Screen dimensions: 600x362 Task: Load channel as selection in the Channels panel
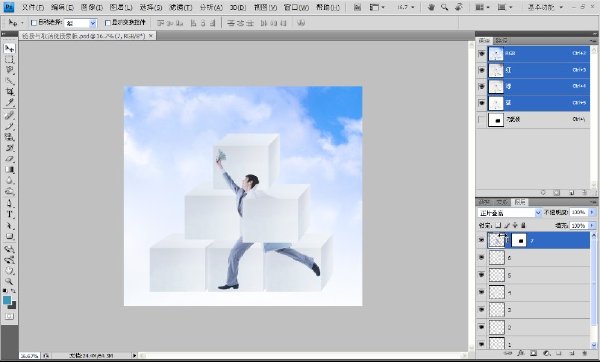543,193
